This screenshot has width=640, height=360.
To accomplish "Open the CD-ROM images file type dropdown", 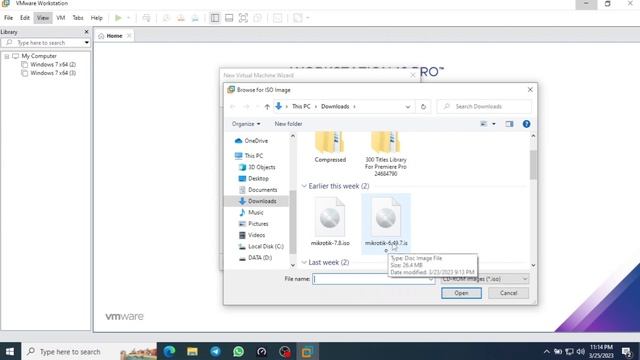I will [485, 279].
